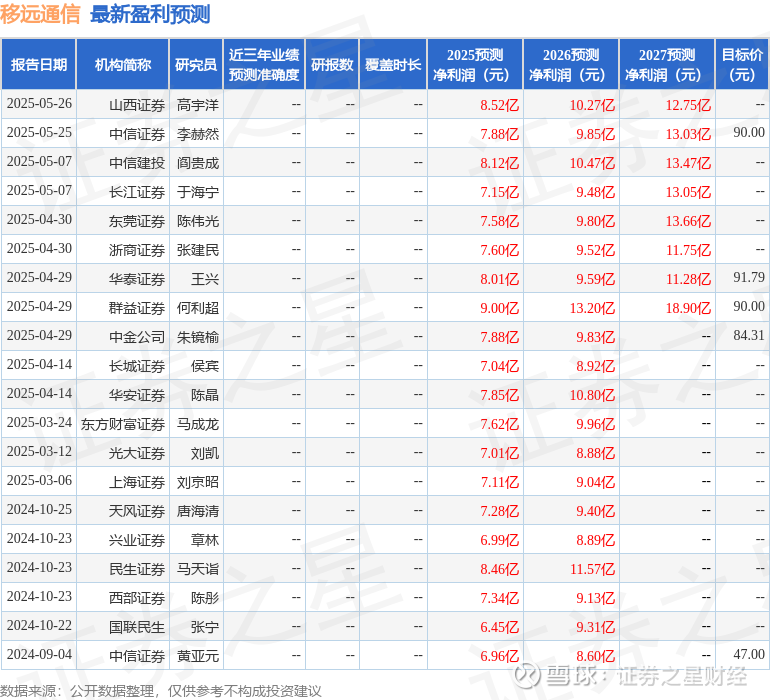
Task: Select the 8.52亿 profit value
Action: 499,105
